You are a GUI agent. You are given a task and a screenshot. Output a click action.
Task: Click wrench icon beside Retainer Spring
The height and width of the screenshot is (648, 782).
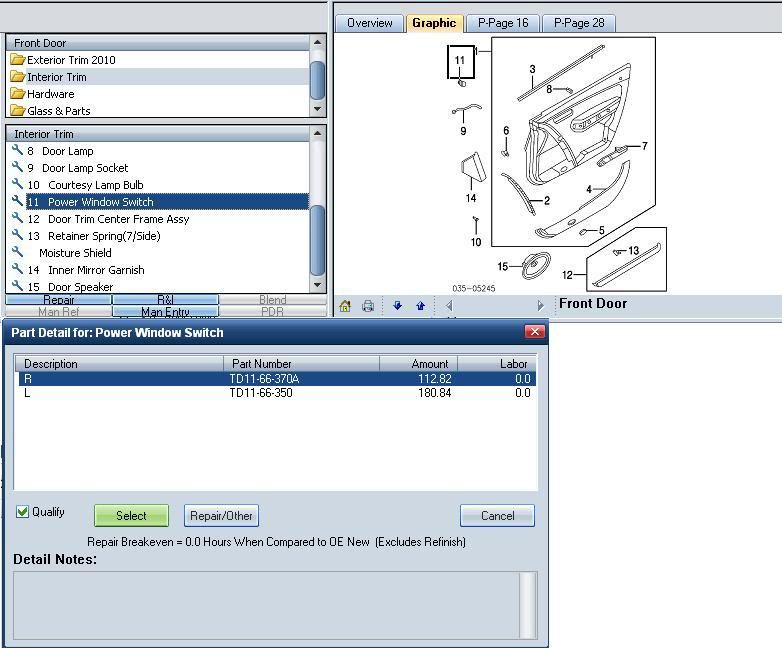(17, 235)
